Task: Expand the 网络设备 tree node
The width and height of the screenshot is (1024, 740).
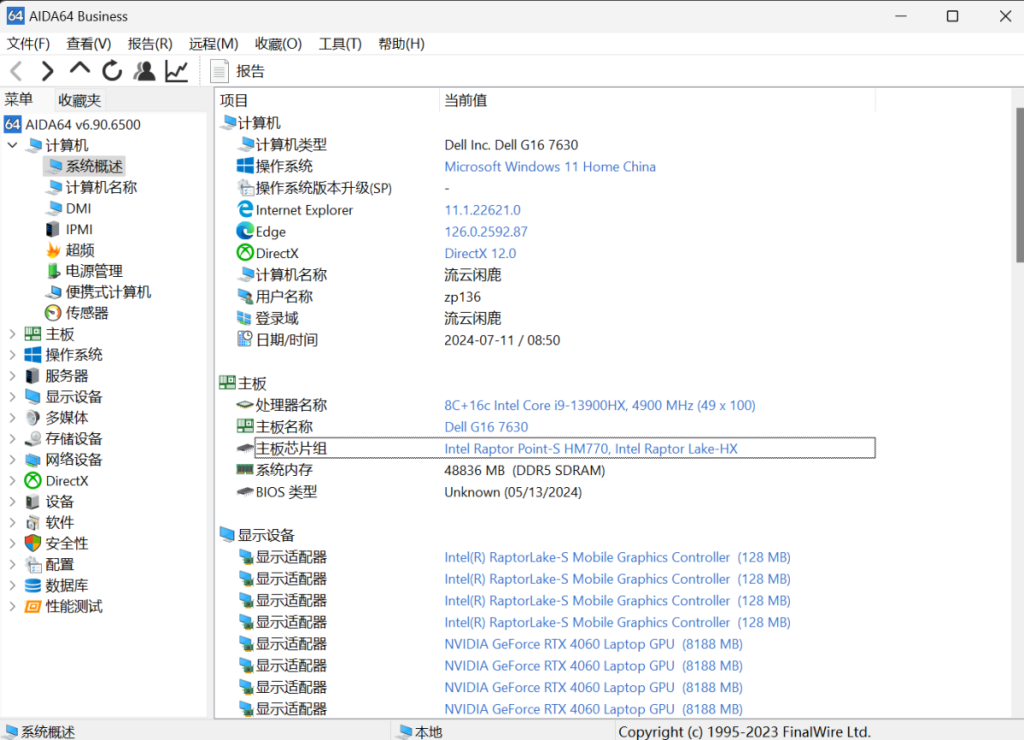Action: point(12,459)
